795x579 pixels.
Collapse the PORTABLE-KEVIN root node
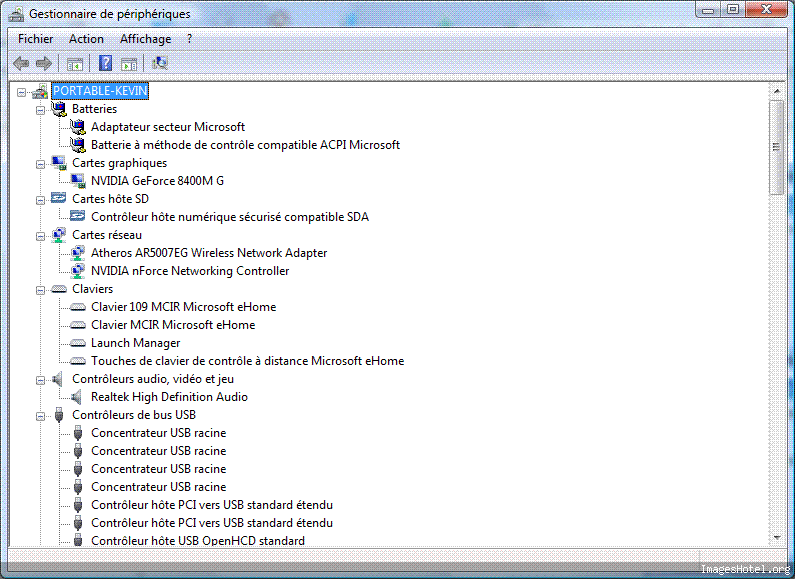(x=22, y=91)
